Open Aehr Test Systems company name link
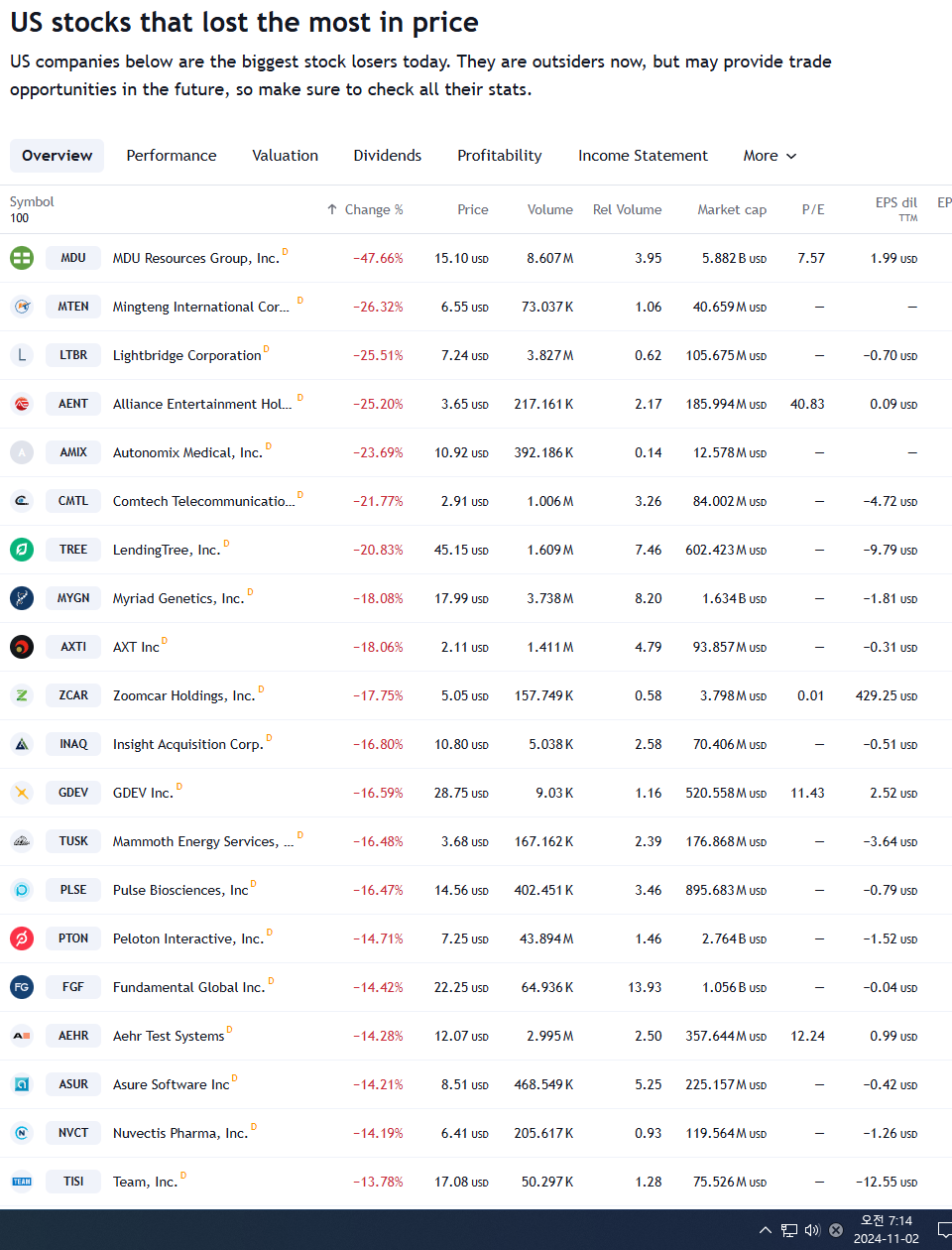 169,1036
